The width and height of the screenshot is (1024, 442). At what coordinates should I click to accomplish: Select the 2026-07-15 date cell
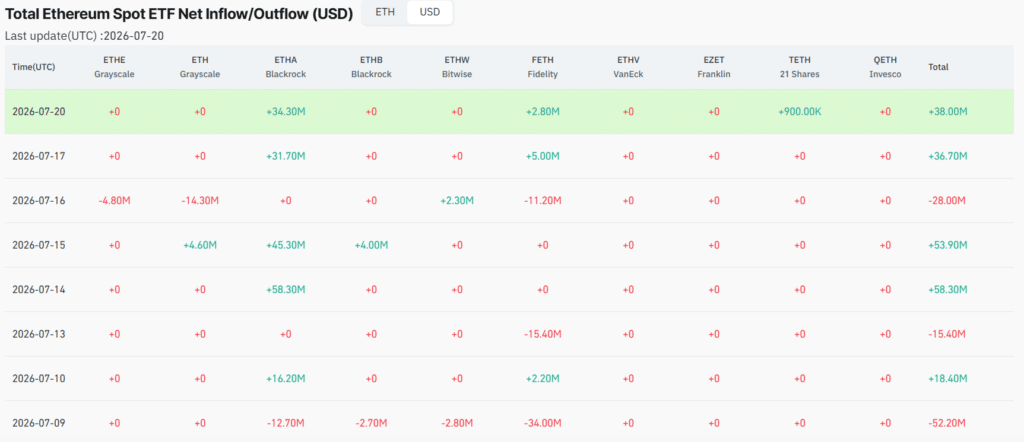(x=37, y=245)
